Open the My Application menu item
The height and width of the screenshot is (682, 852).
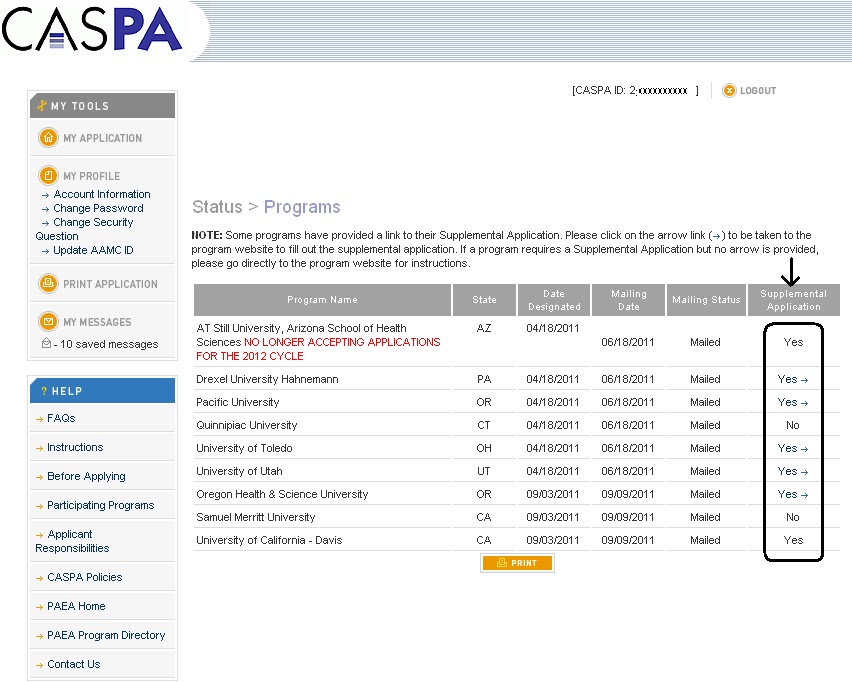(x=103, y=138)
